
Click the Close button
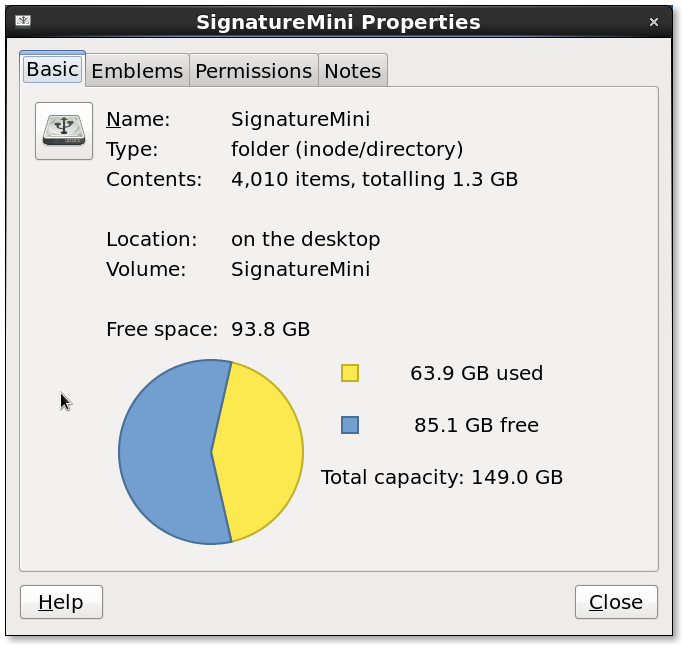point(616,602)
